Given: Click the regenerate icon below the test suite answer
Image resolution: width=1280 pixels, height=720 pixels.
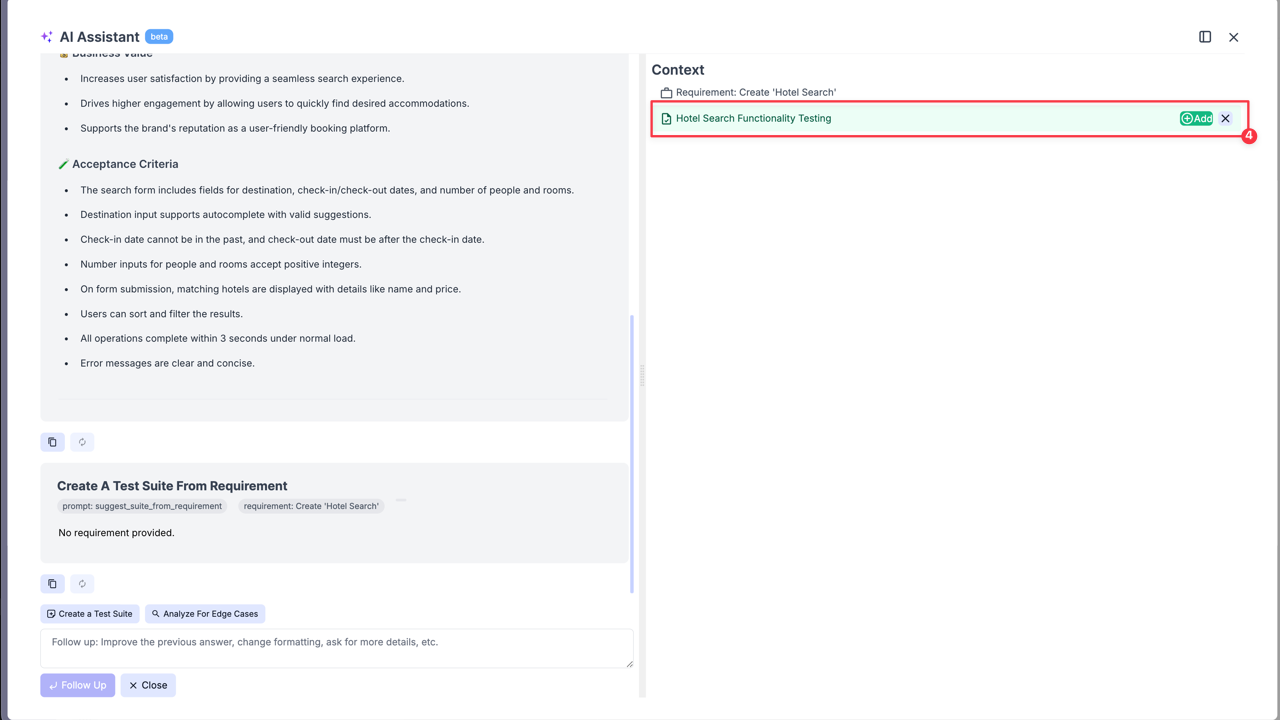Looking at the screenshot, I should [x=82, y=583].
